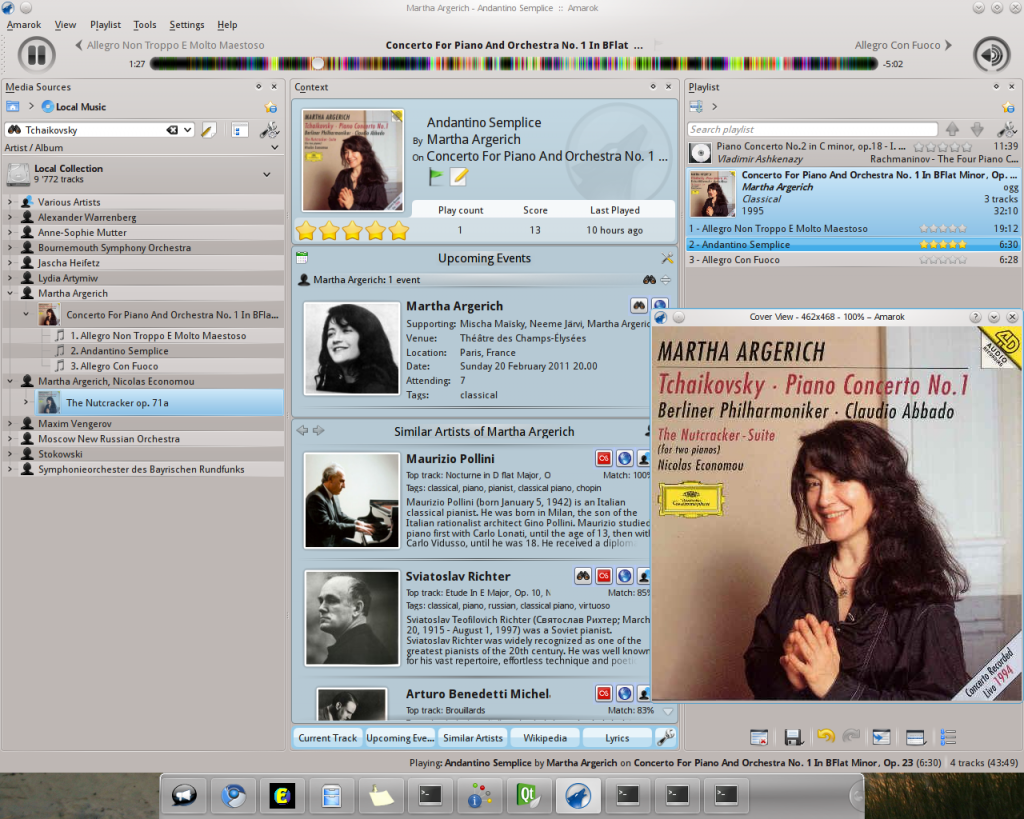Expand the Various Artists tree node
The width and height of the screenshot is (1024, 819).
point(10,202)
